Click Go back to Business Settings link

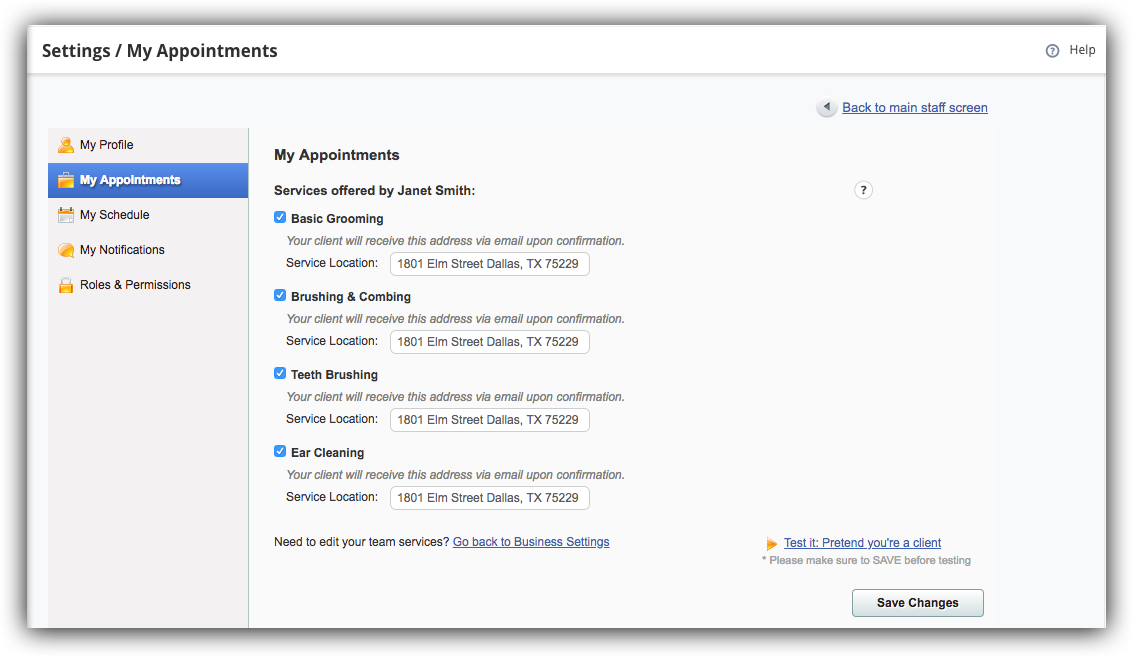pos(531,542)
